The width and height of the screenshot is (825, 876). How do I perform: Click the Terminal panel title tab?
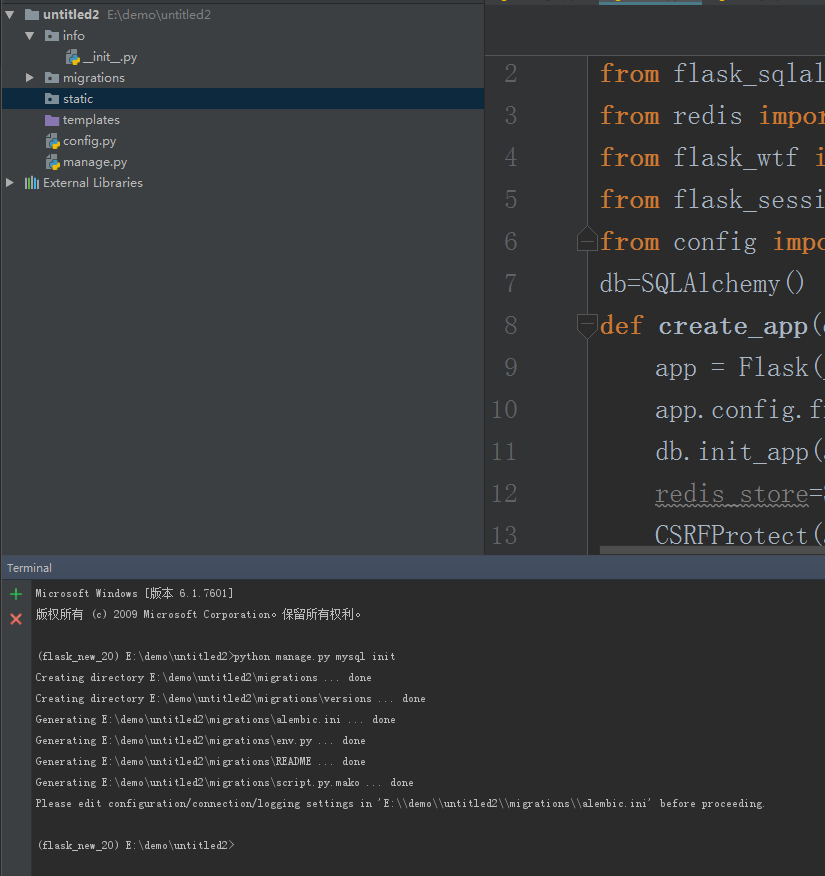(x=30, y=568)
